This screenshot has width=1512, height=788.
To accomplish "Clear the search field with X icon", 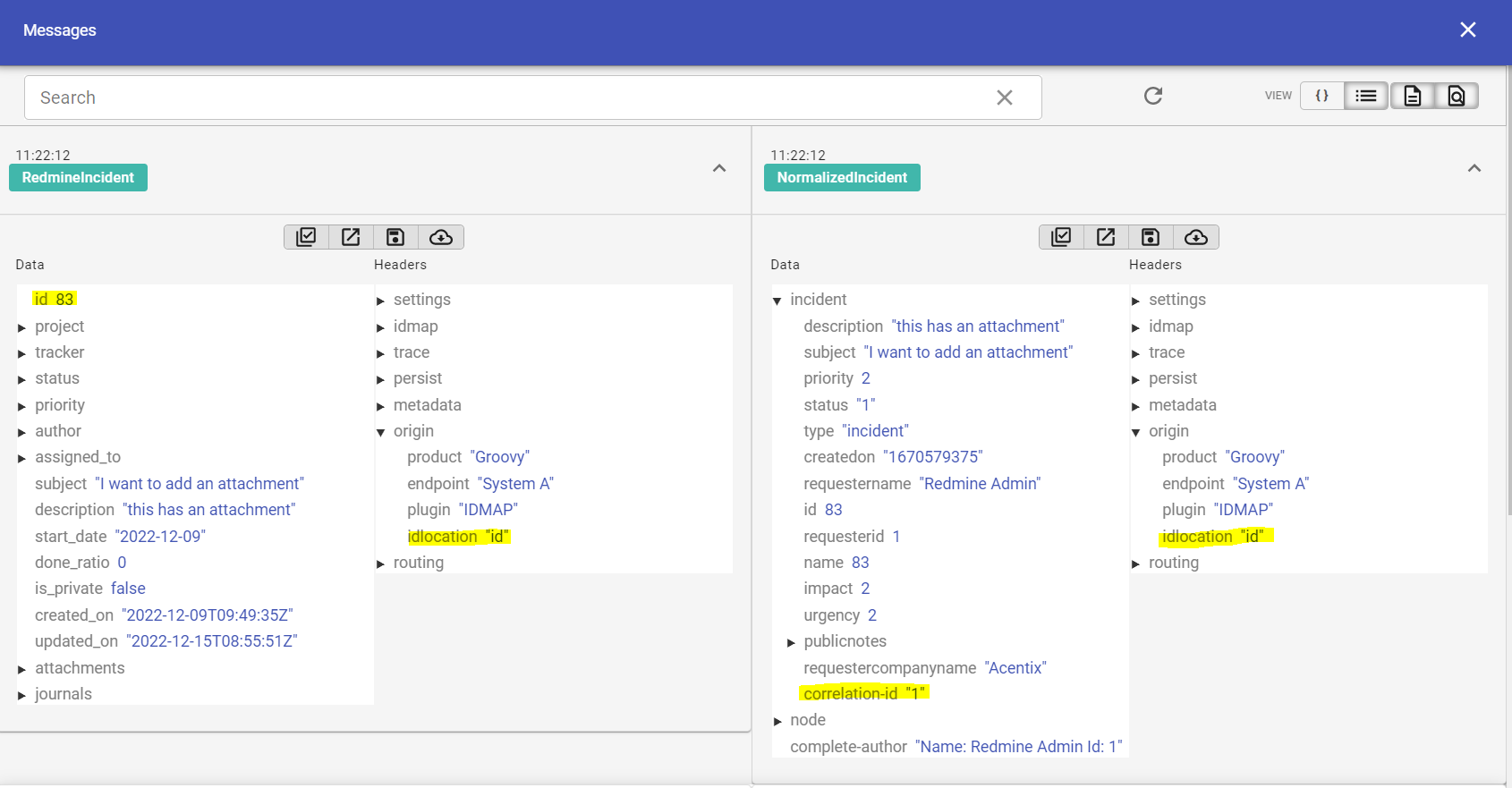I will (x=1005, y=97).
